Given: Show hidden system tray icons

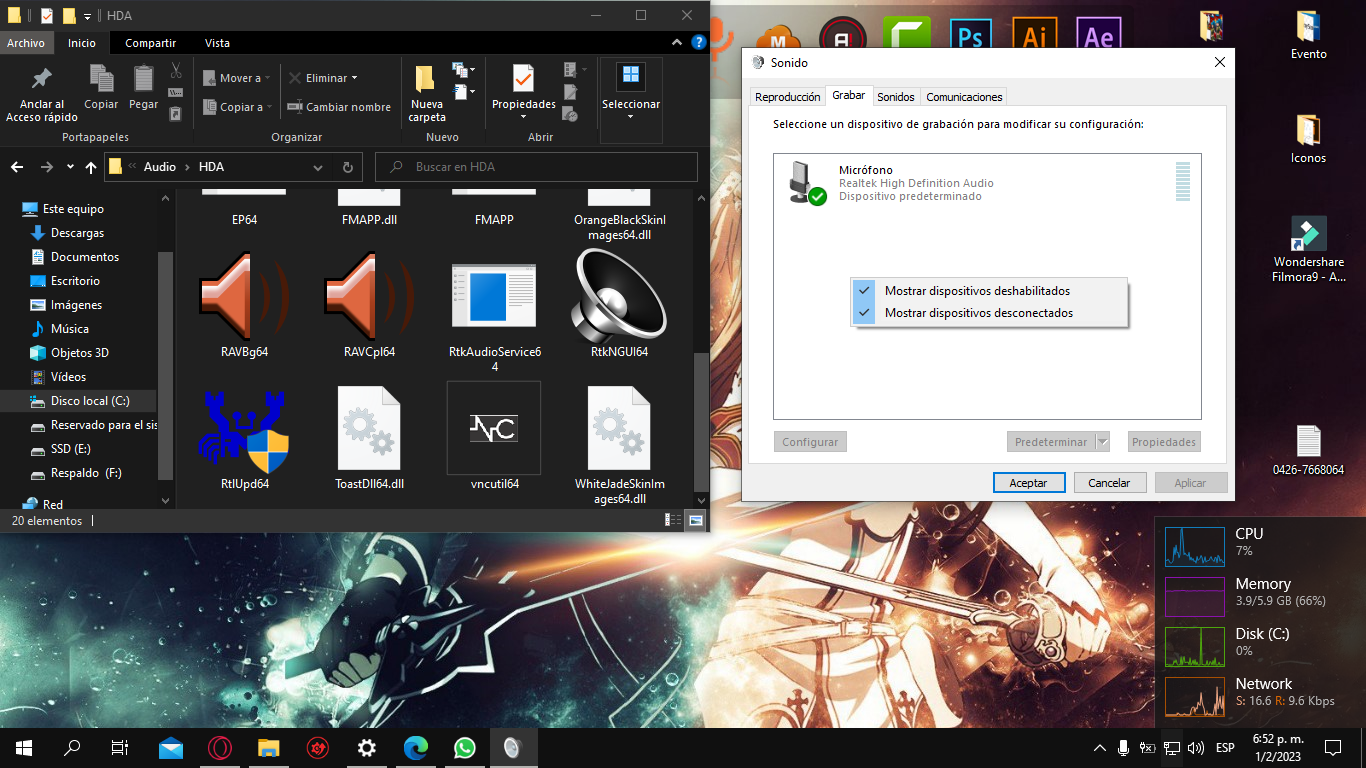Looking at the screenshot, I should point(1100,748).
